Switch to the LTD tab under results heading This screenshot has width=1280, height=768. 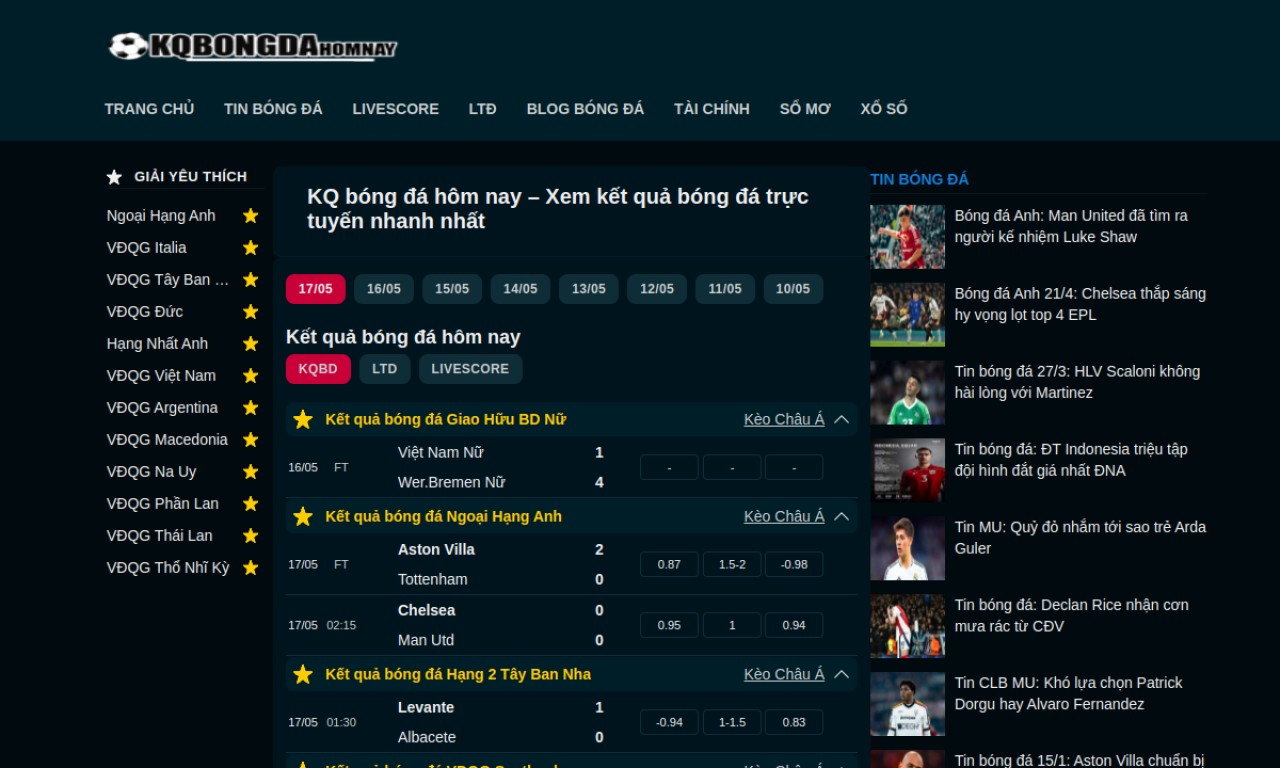click(385, 369)
